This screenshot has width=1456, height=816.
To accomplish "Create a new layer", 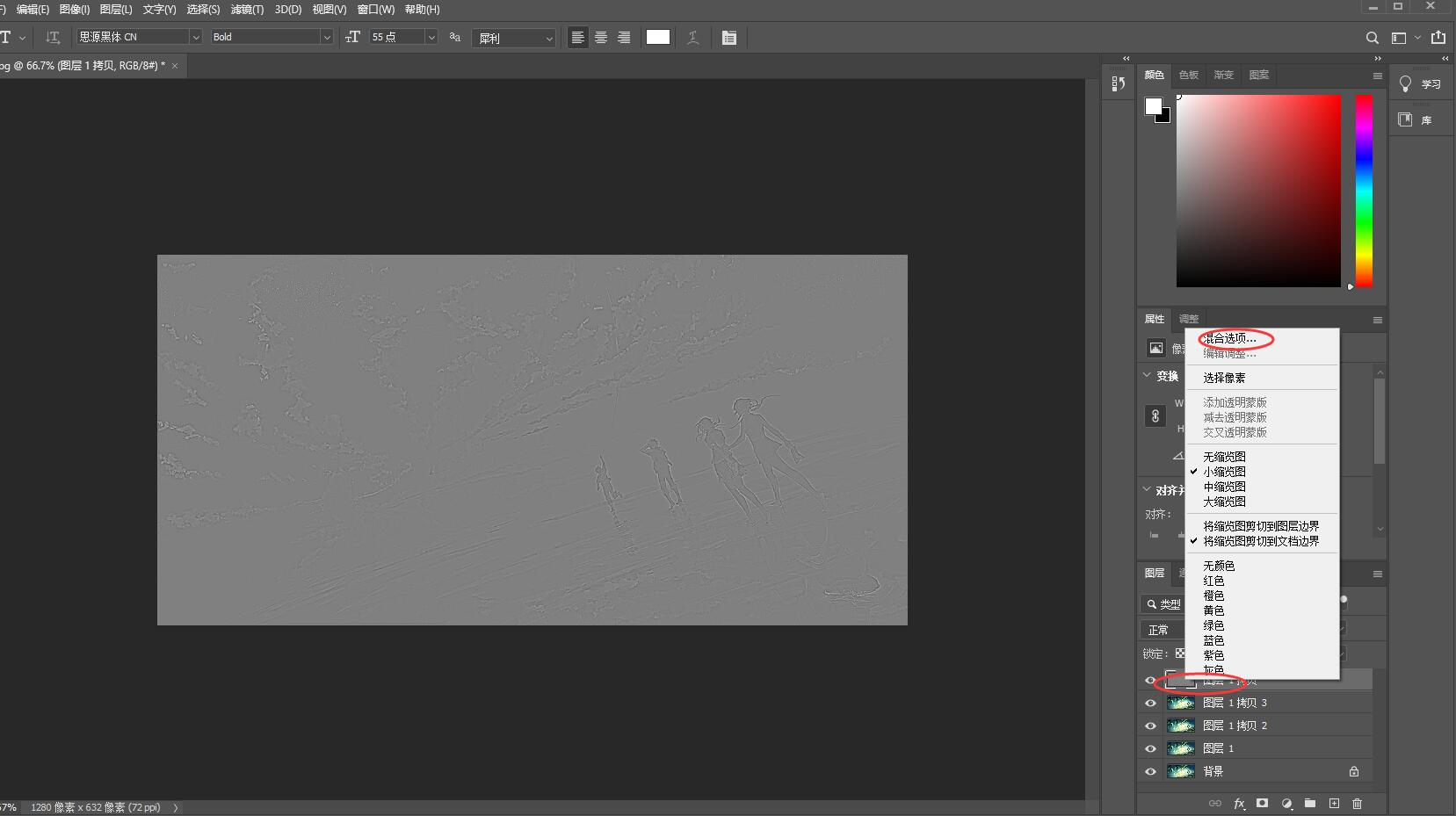I will tap(1334, 803).
